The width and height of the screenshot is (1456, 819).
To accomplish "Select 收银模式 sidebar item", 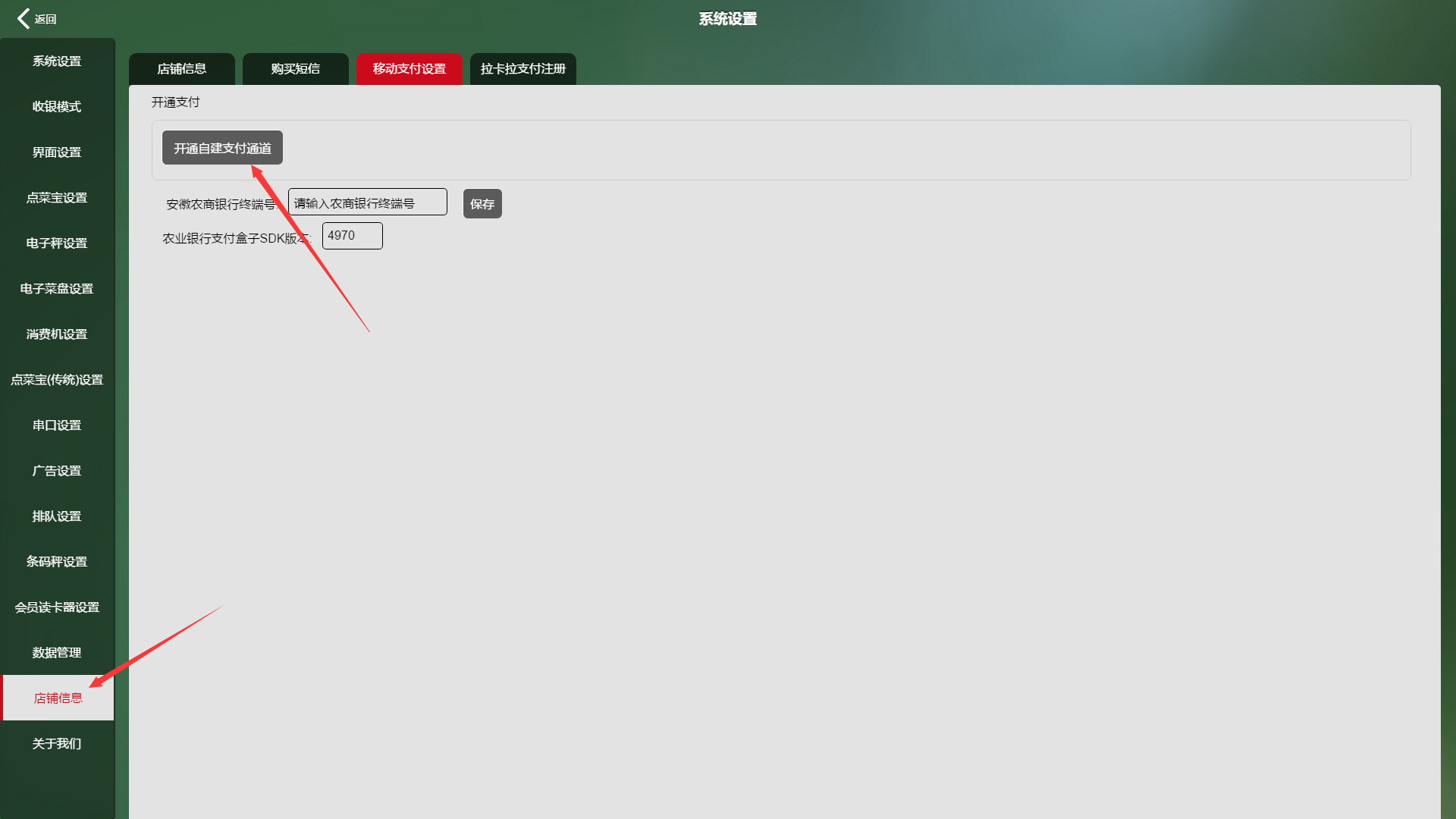I will point(57,107).
